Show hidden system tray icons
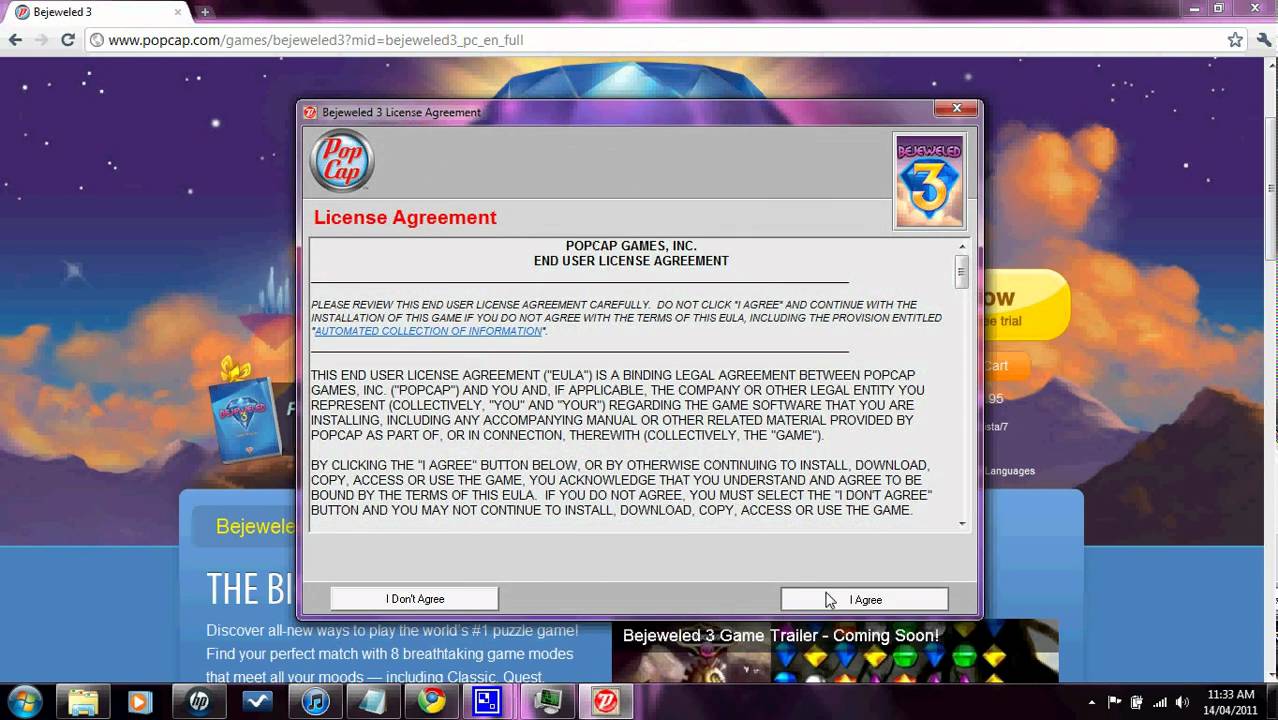 point(1092,702)
